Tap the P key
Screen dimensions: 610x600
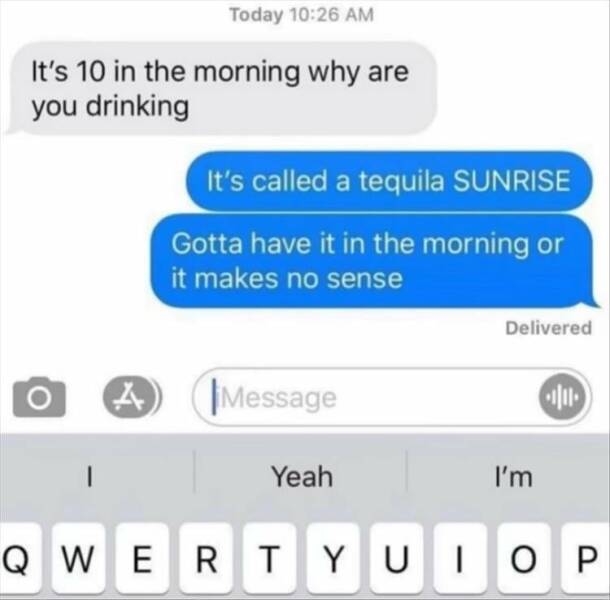[586, 560]
